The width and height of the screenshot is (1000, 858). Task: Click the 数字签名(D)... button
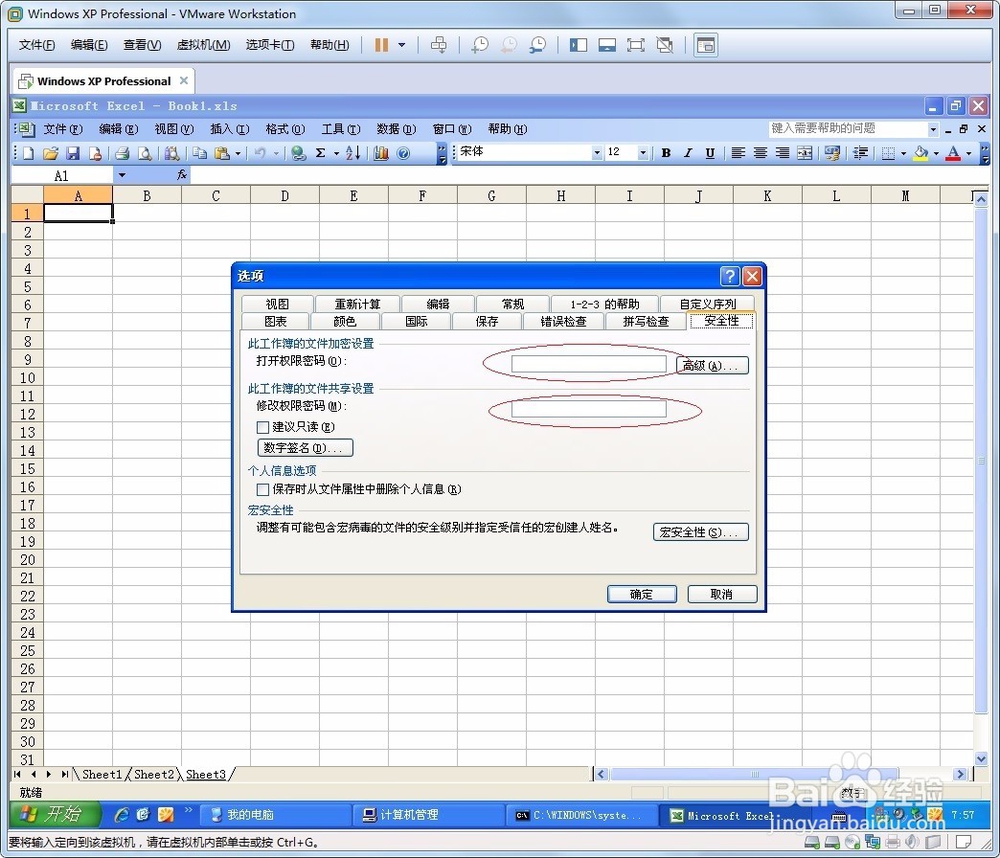pyautogui.click(x=305, y=448)
